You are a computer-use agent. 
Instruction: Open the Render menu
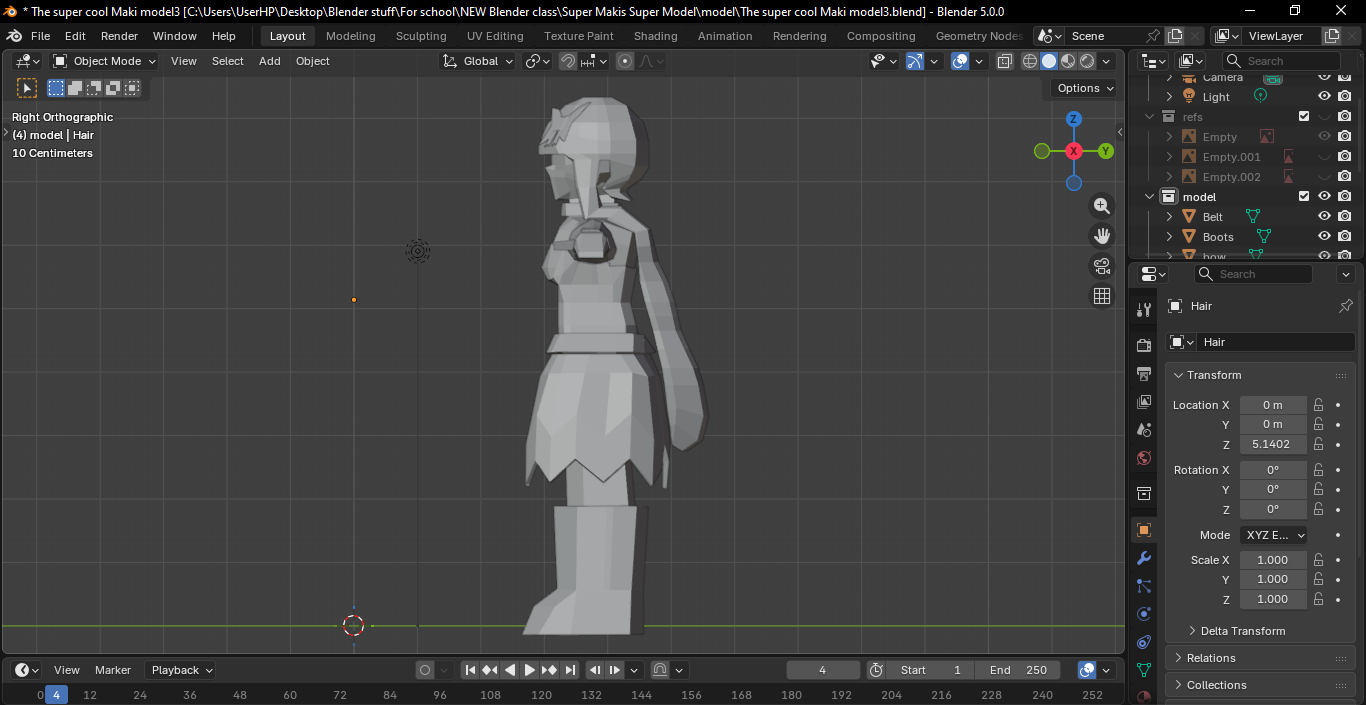click(119, 36)
